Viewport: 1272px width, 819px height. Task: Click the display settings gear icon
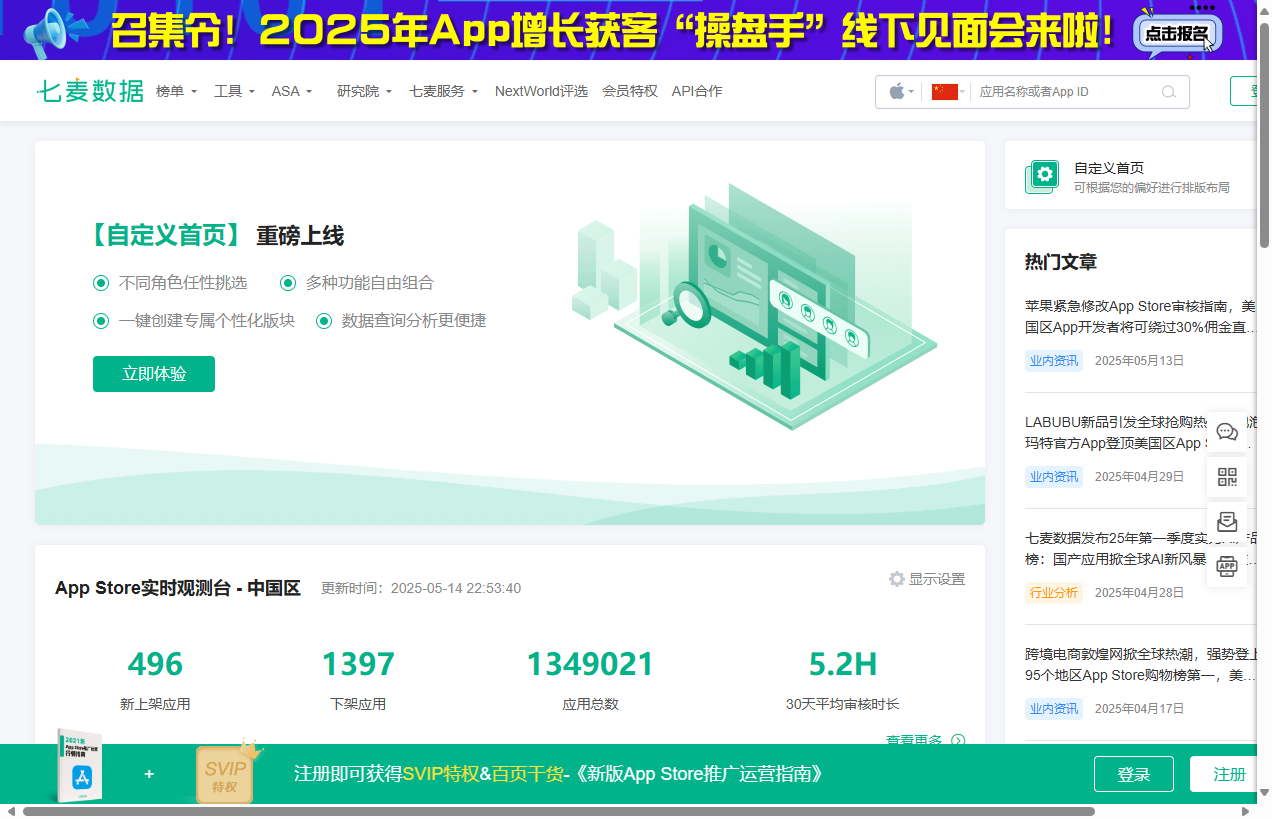click(897, 579)
